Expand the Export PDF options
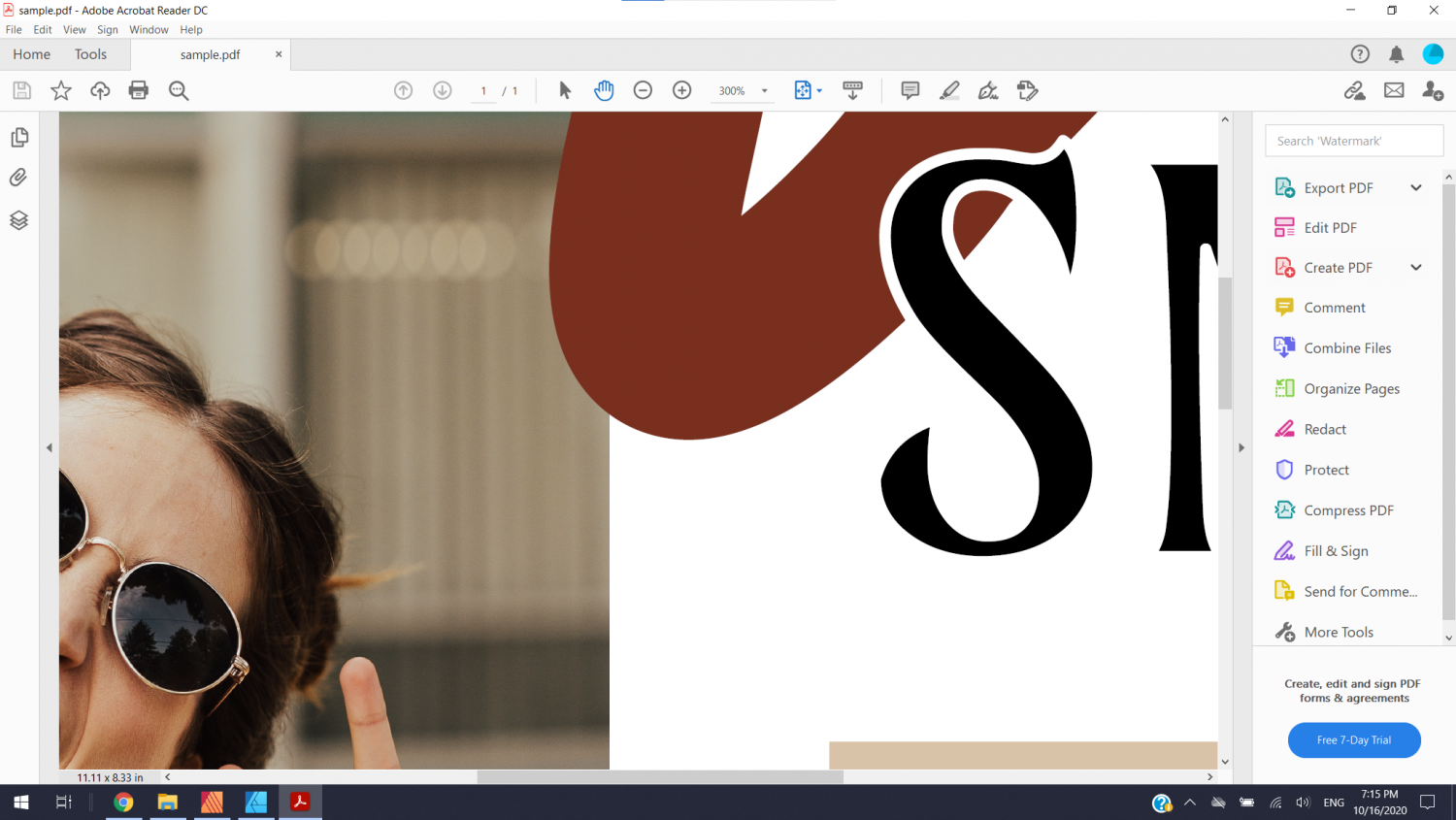The image size is (1456, 820). [x=1415, y=187]
